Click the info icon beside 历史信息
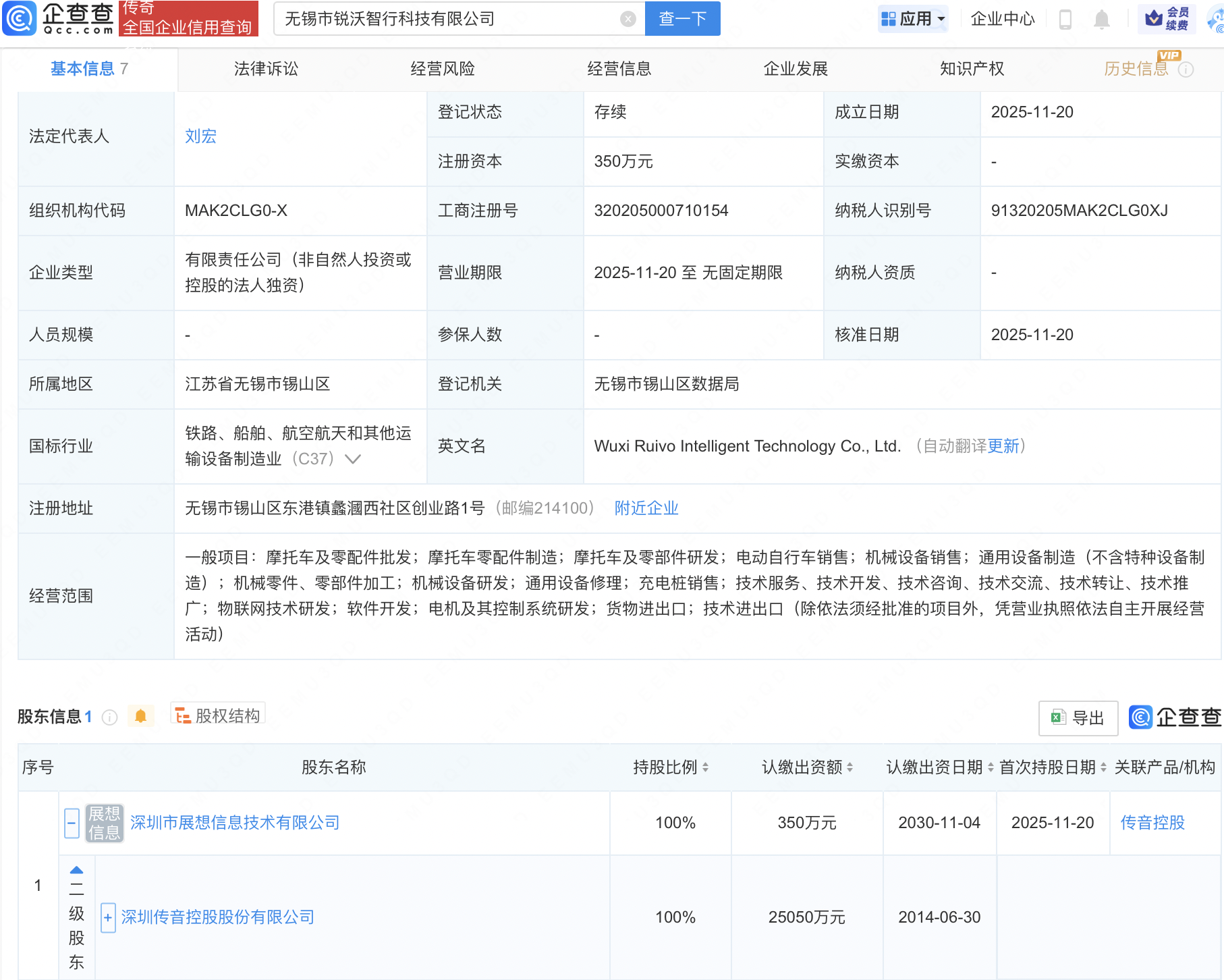Image resolution: width=1224 pixels, height=980 pixels. click(1186, 70)
